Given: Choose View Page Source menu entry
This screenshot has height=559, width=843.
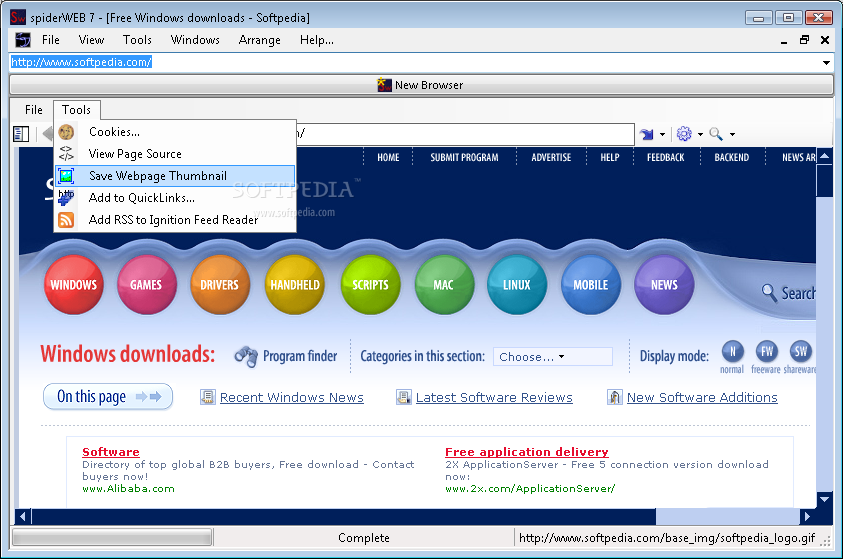Looking at the screenshot, I should pyautogui.click(x=175, y=154).
